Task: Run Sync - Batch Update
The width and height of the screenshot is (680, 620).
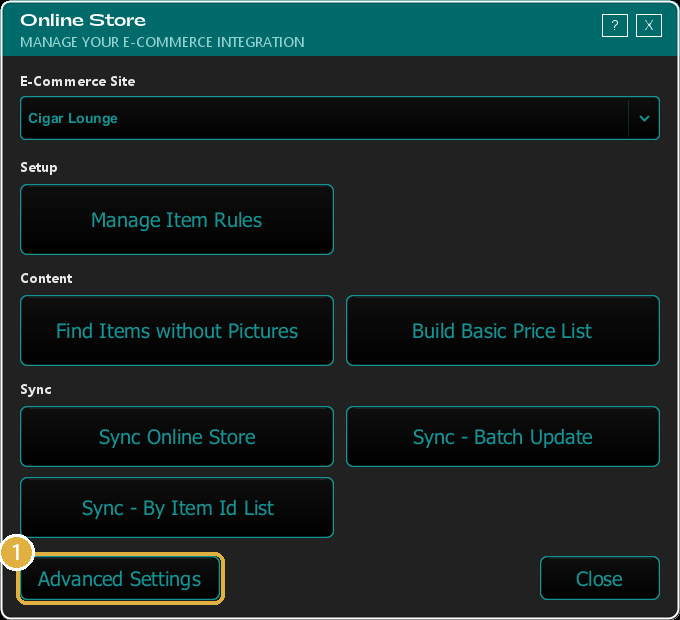Action: 503,437
